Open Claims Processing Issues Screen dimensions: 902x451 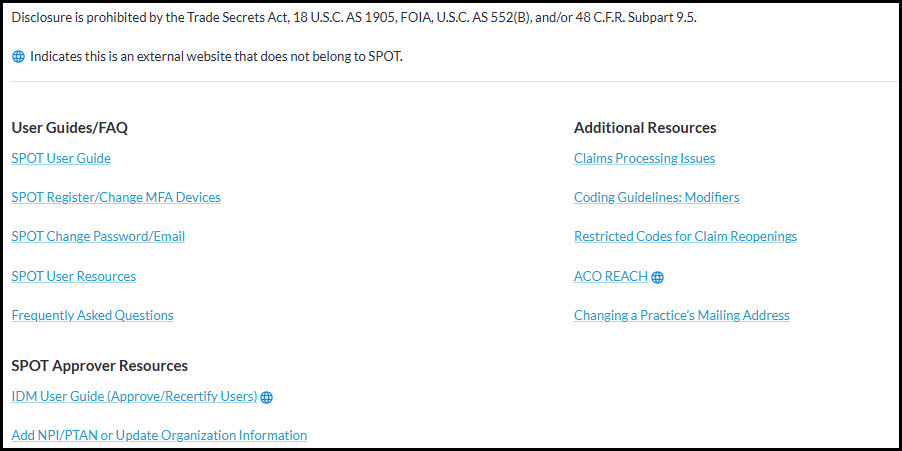pos(644,158)
